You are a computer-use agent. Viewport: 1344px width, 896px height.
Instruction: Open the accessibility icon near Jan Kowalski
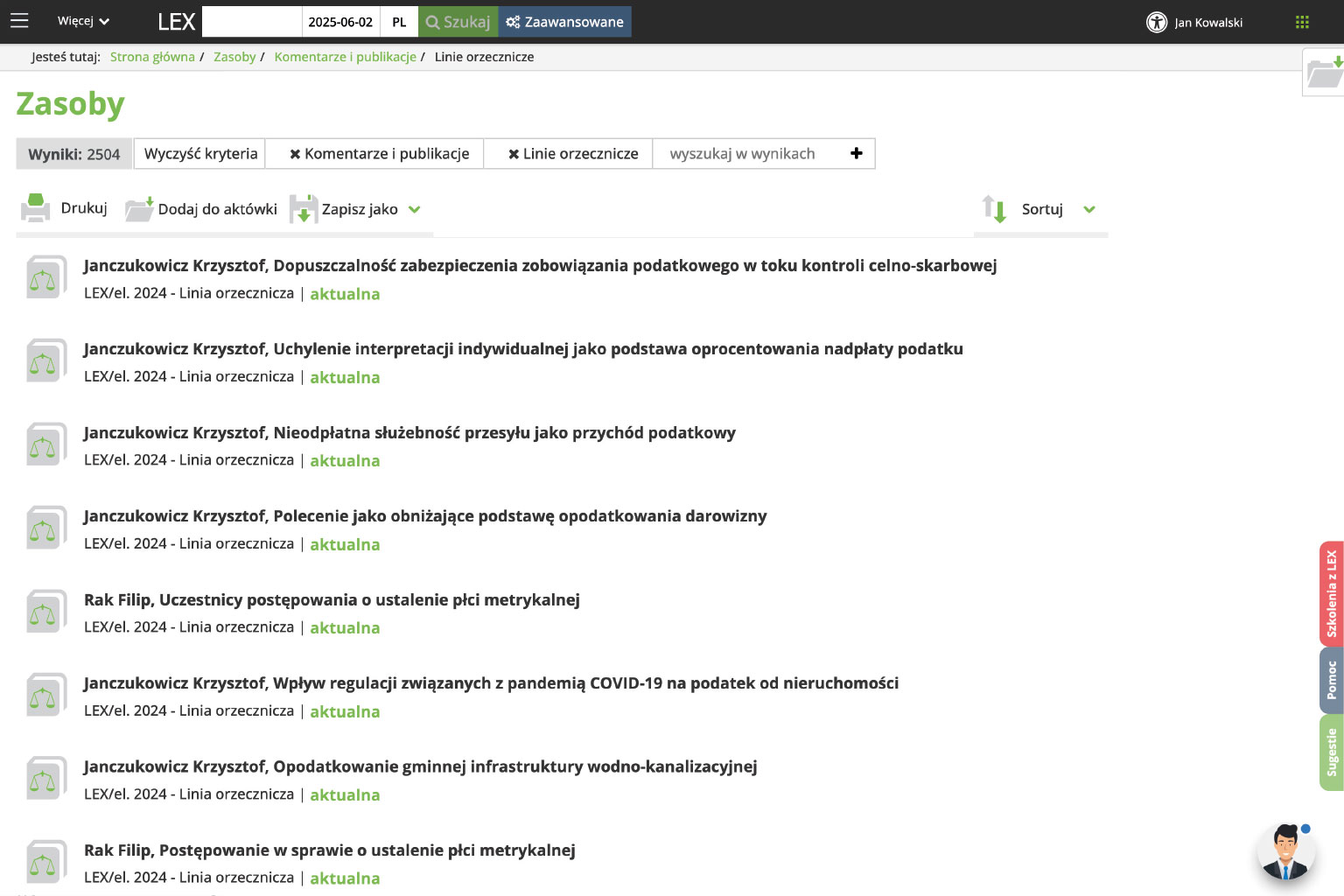click(1157, 22)
